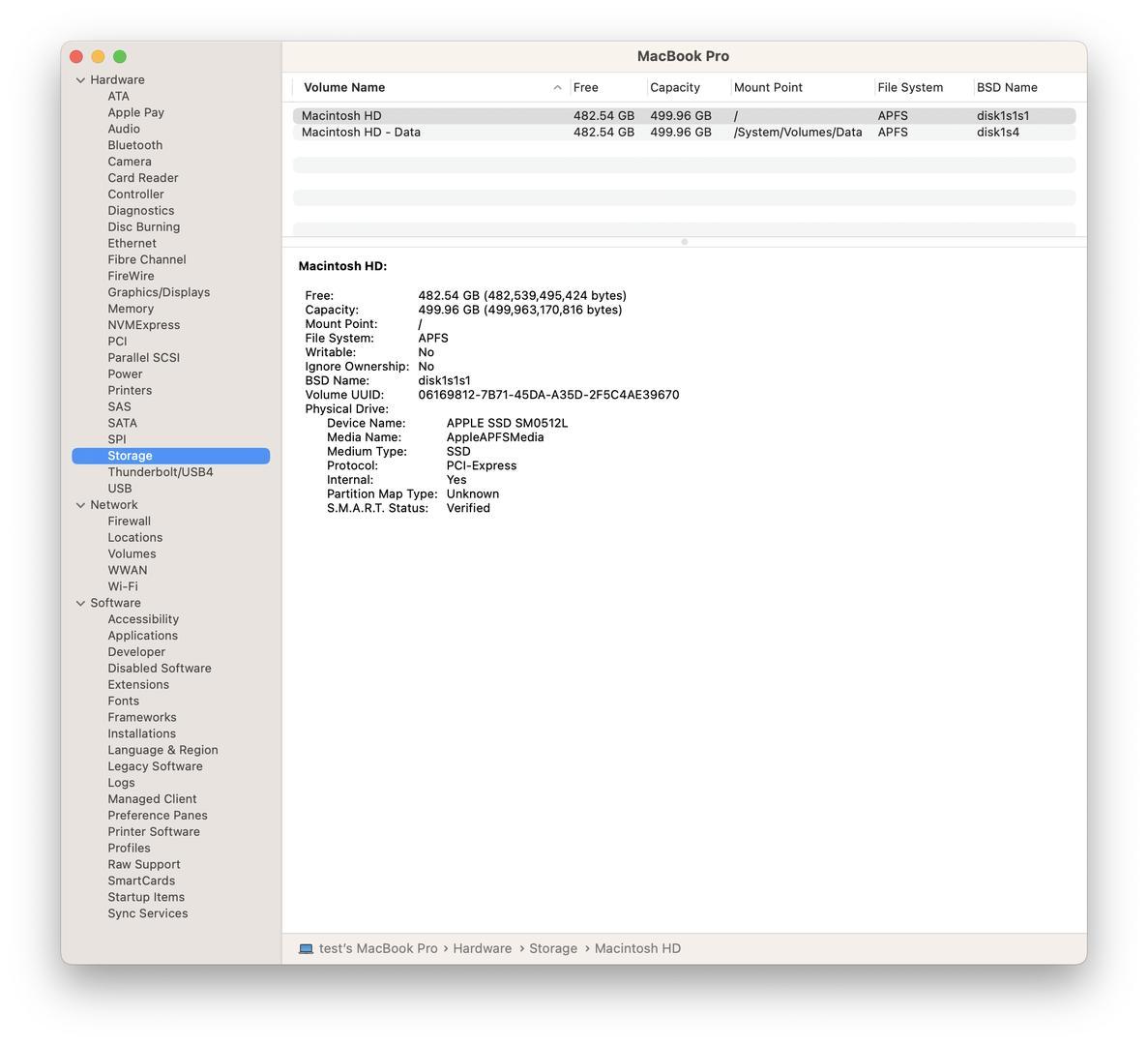Click Macintosh HD in path bar
1148x1045 pixels.
click(637, 948)
